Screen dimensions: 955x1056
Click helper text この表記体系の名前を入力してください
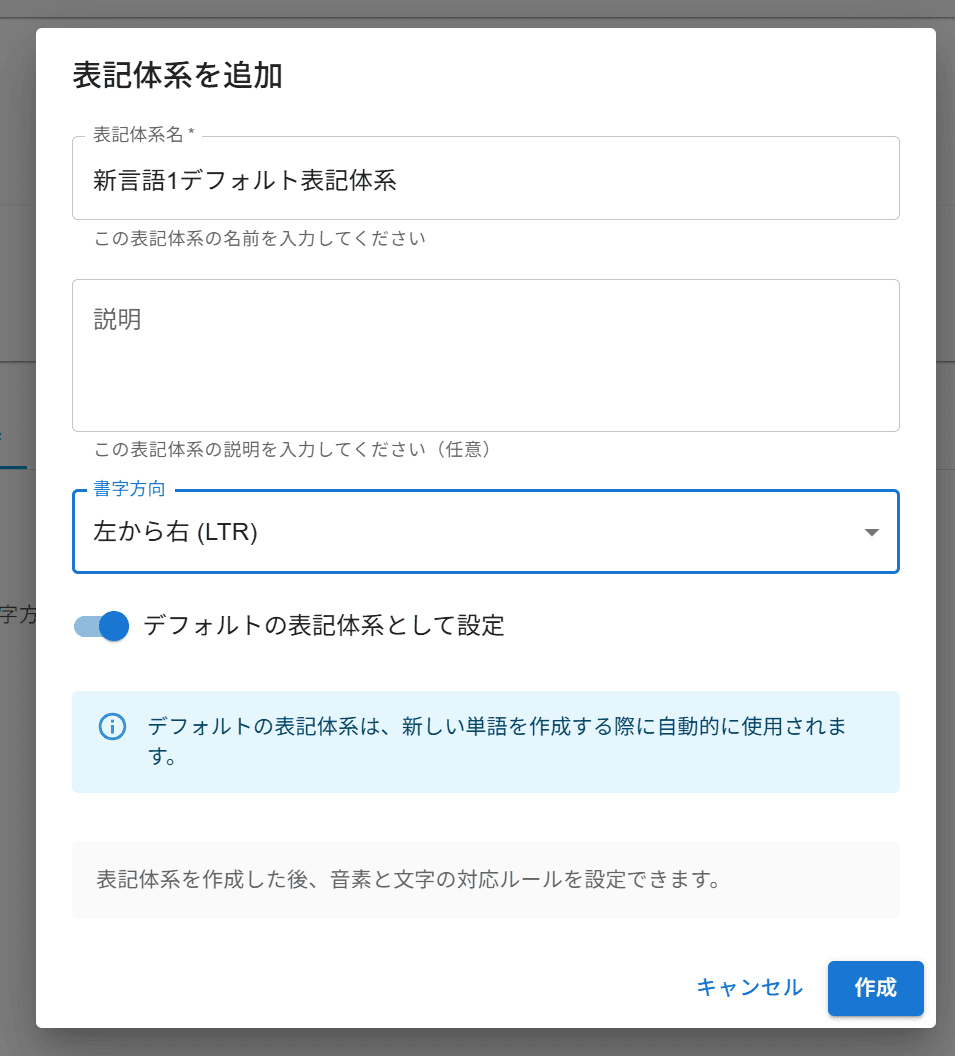(x=260, y=239)
